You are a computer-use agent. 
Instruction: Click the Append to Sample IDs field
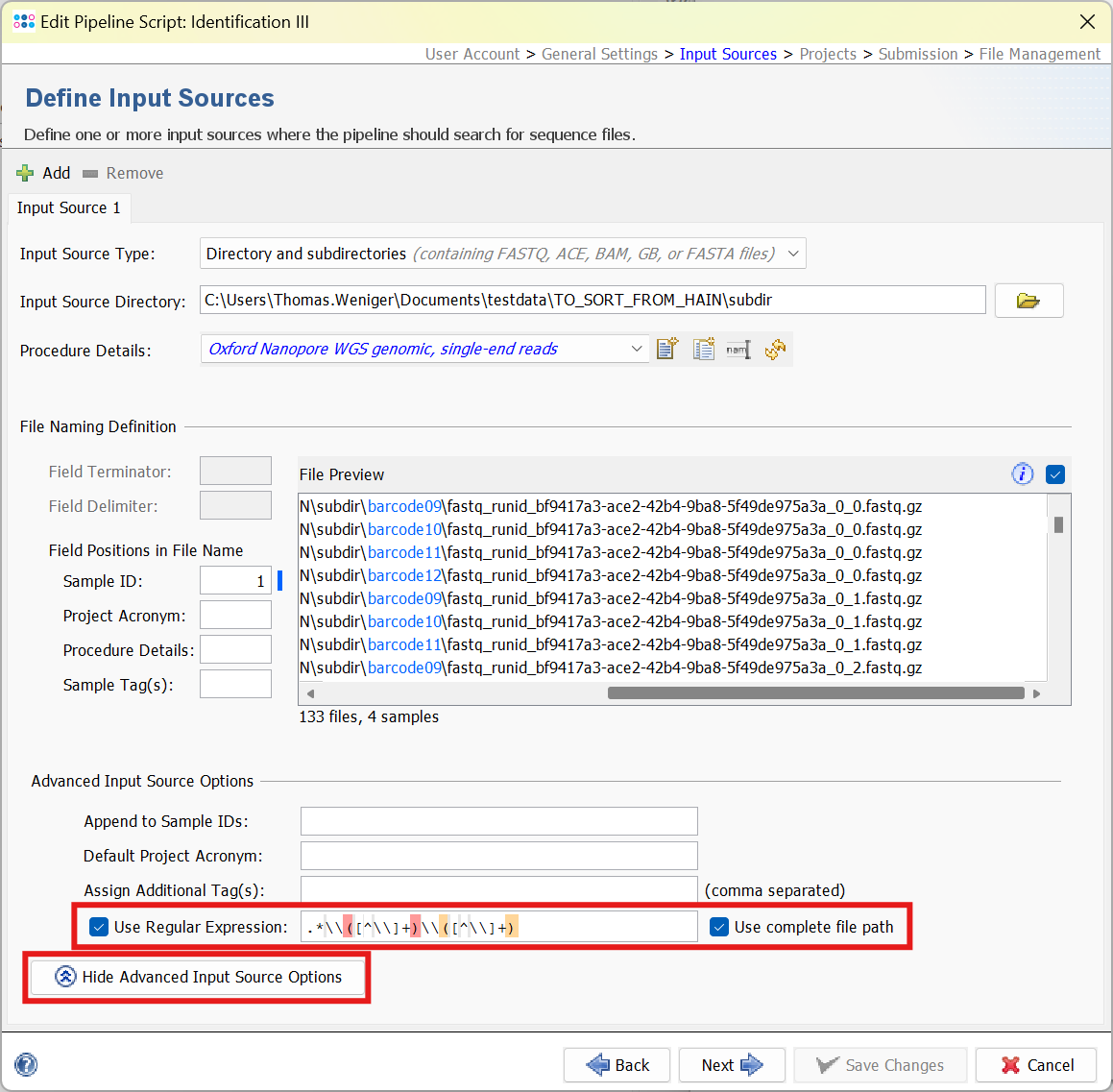(499, 821)
